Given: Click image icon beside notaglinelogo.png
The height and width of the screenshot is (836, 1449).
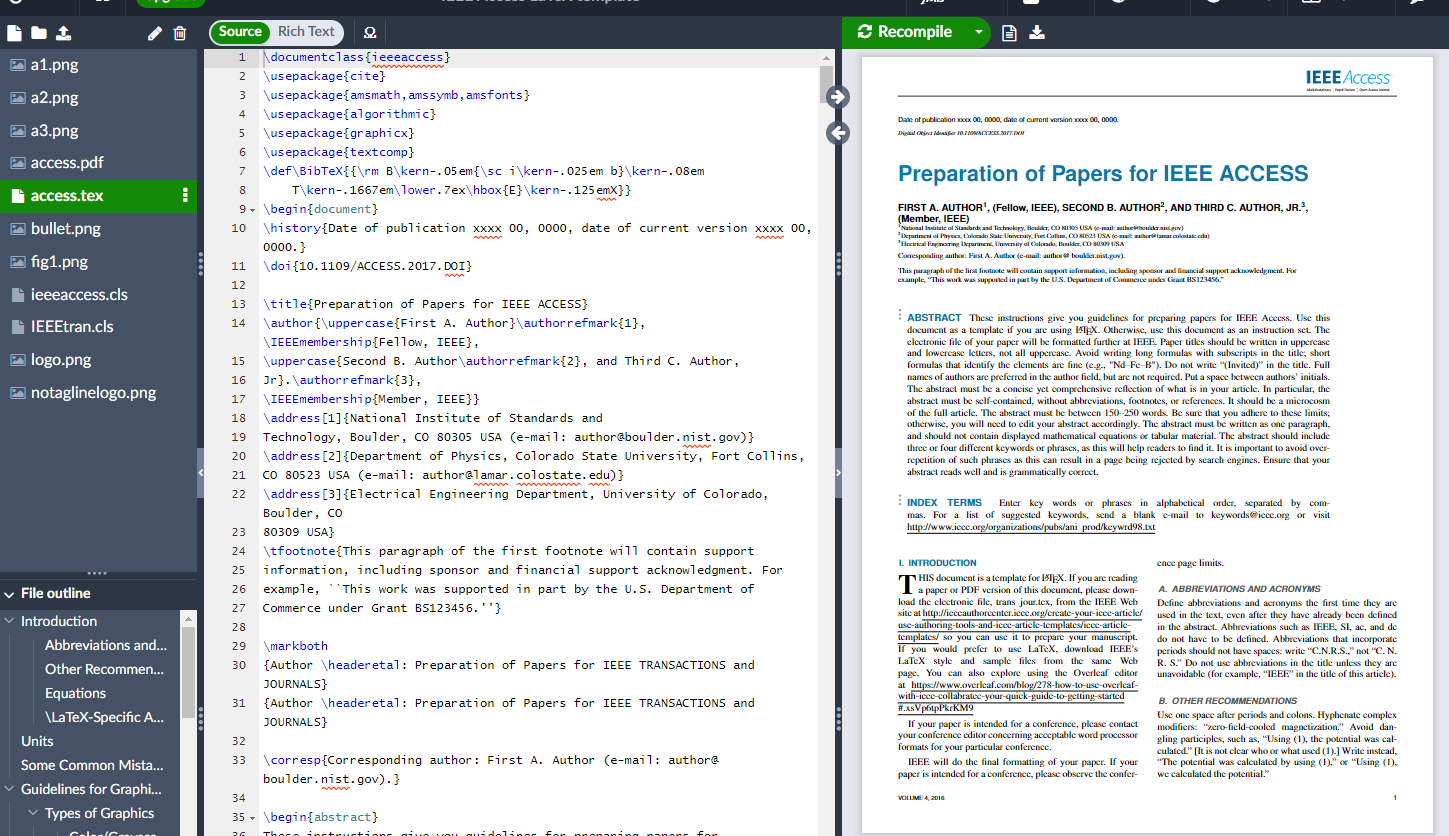Looking at the screenshot, I should (x=17, y=393).
